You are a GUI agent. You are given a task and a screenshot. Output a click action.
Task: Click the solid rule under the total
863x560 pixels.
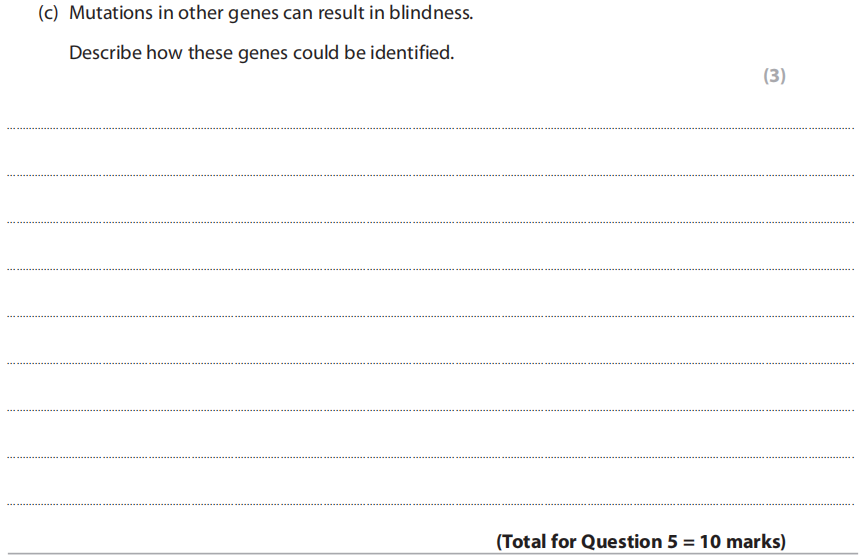point(430,554)
